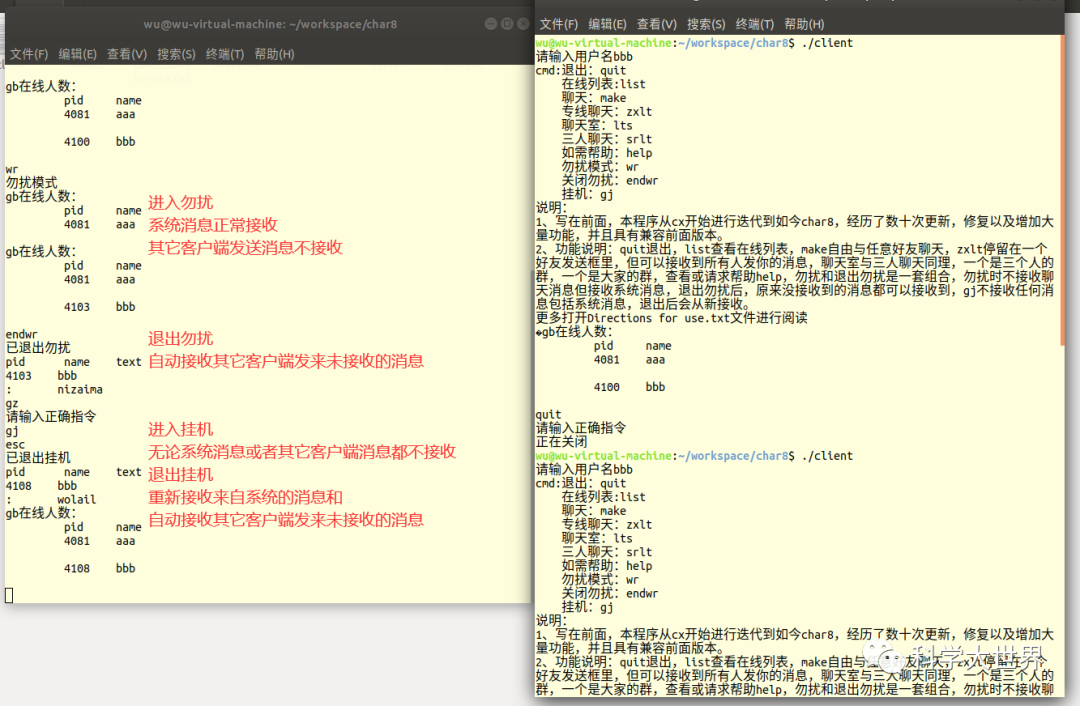
Task: Open 文件(F) menu in left terminal
Action: (29, 54)
